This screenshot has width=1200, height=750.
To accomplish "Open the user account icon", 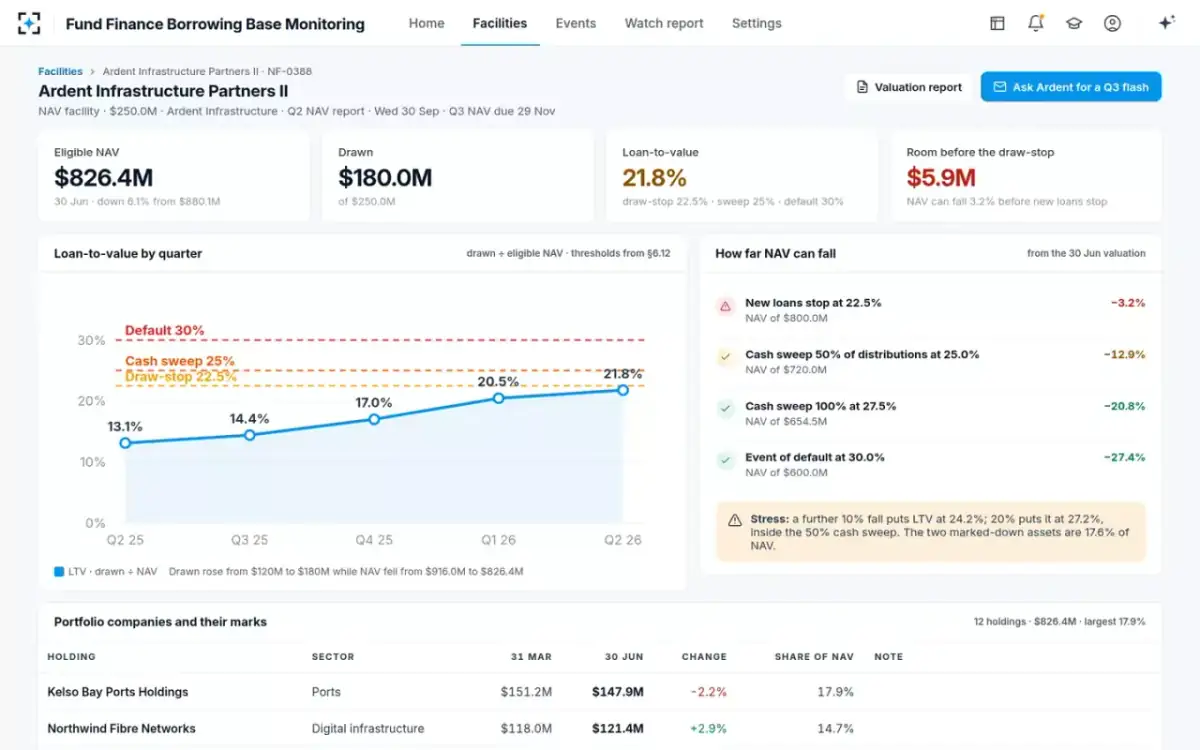I will click(1112, 23).
